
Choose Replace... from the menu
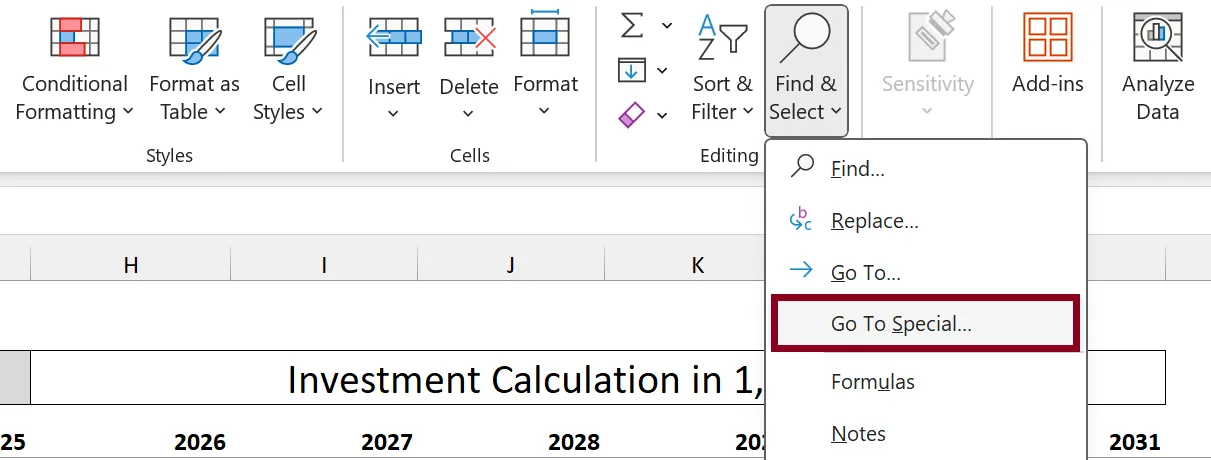(926, 221)
